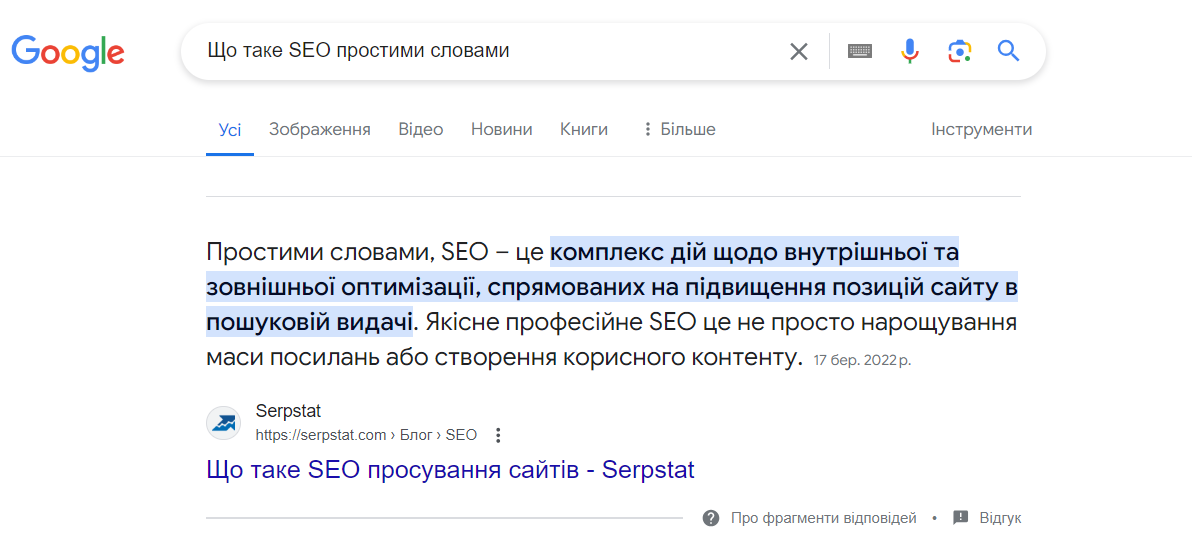1192x536 pixels.
Task: Switch to the Зображення tab
Action: (x=319, y=129)
